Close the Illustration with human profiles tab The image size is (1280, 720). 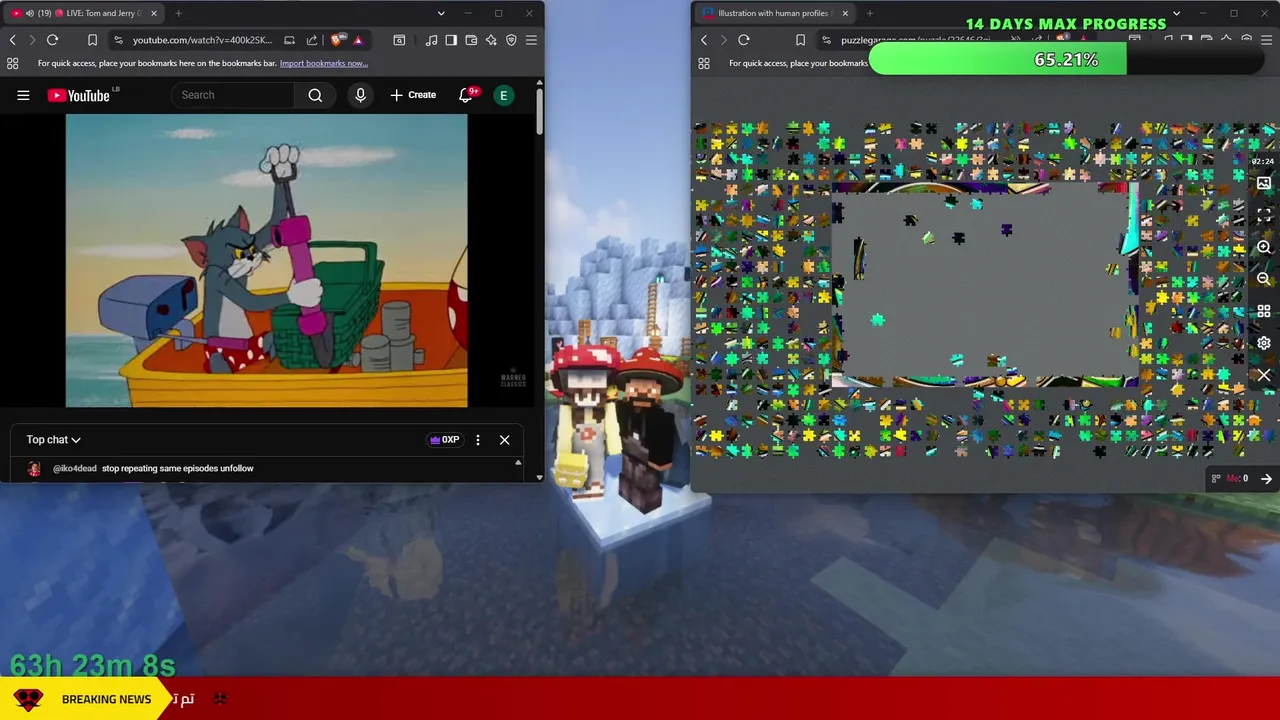coord(845,13)
